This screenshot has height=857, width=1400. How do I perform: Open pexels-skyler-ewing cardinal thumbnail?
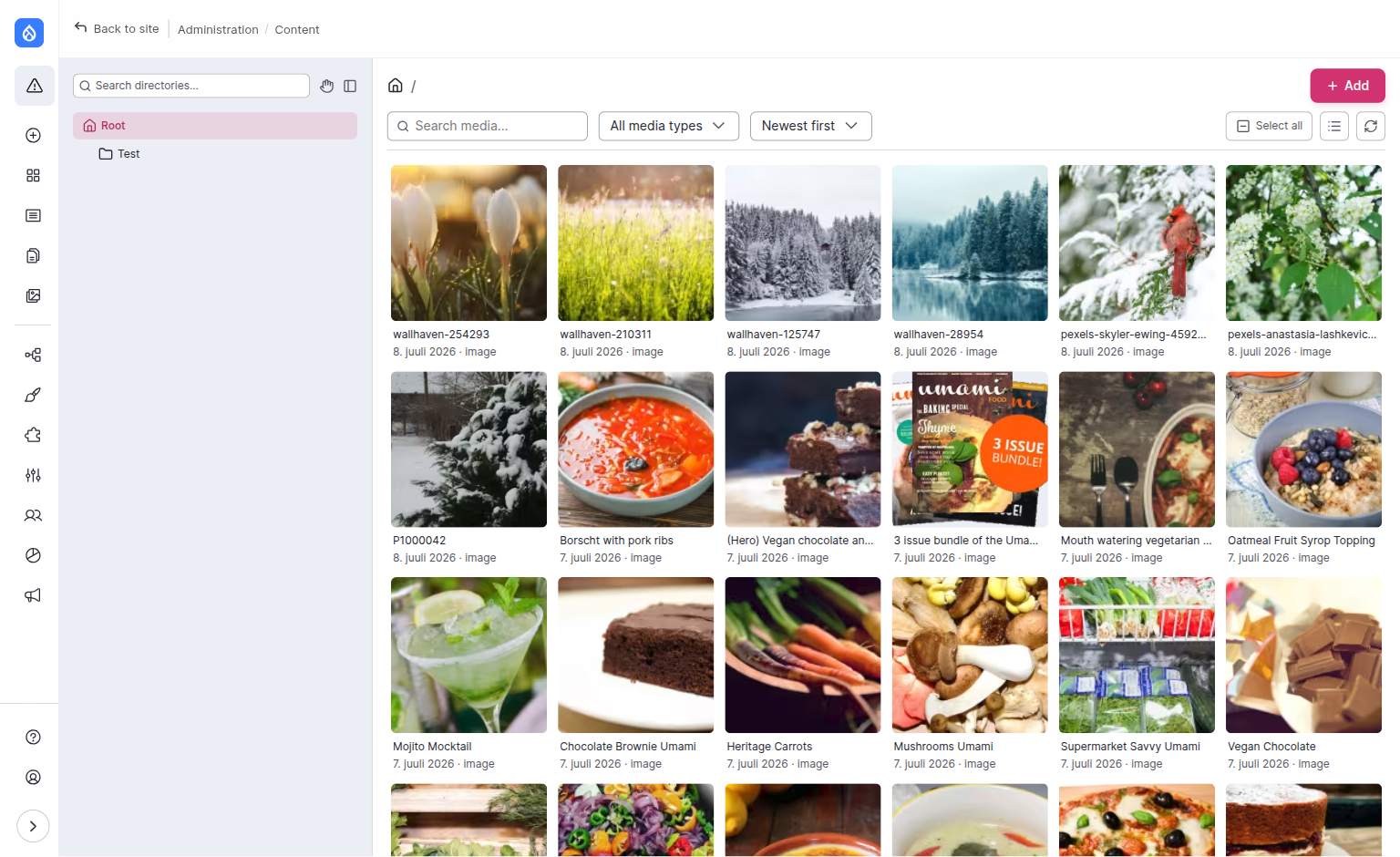1137,243
